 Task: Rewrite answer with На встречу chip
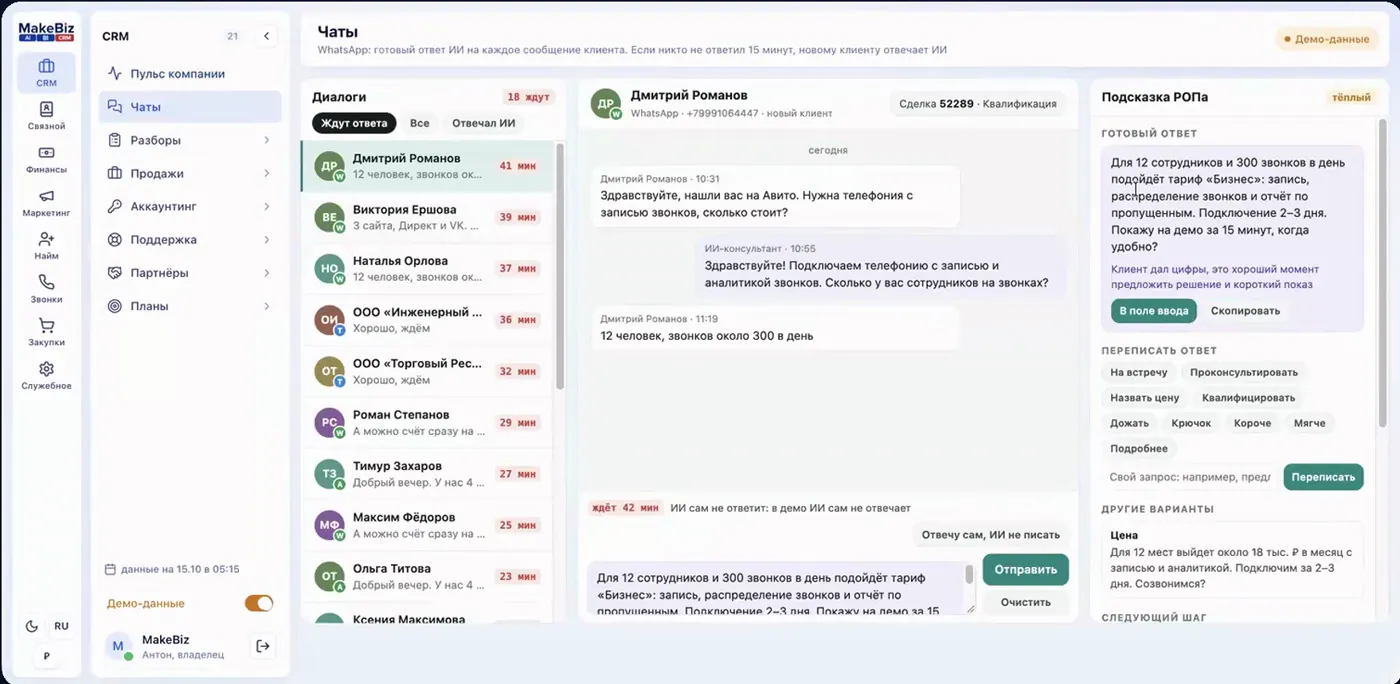(1139, 372)
